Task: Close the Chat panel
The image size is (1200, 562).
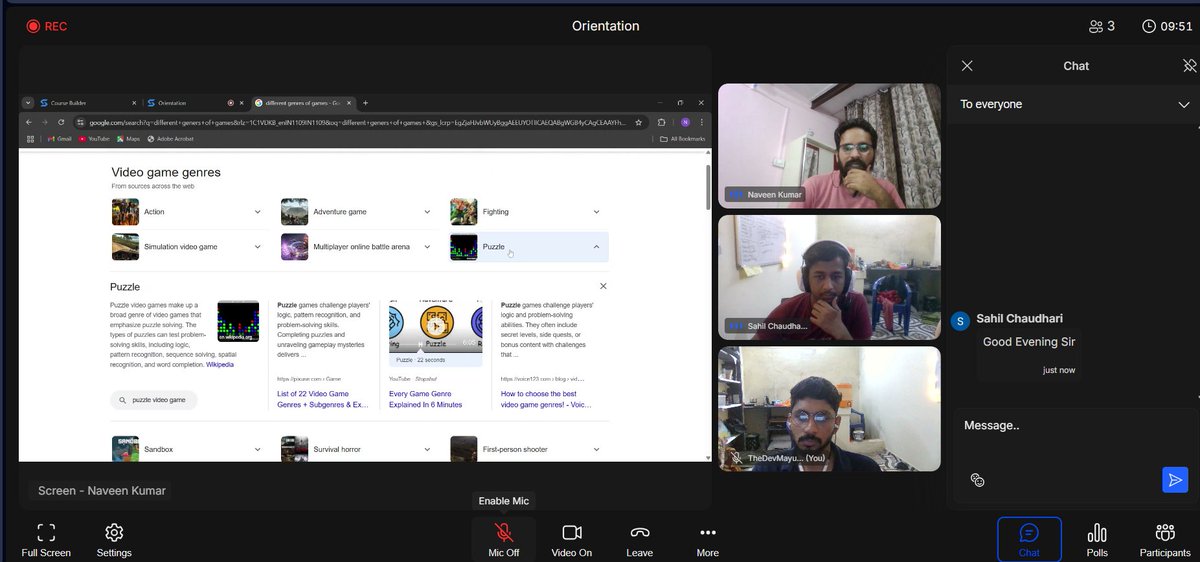Action: coord(966,66)
